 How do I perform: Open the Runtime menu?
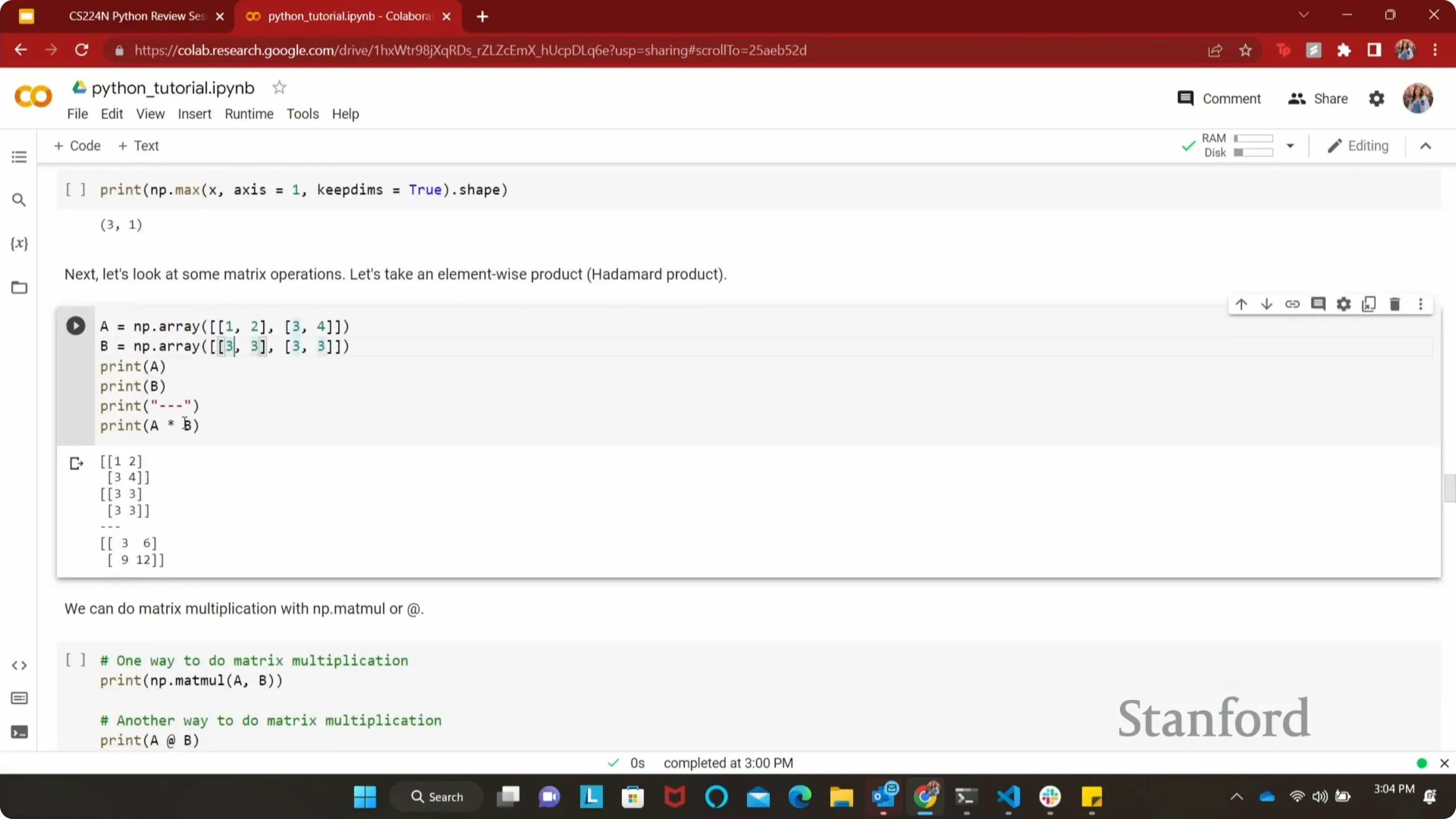pos(249,114)
